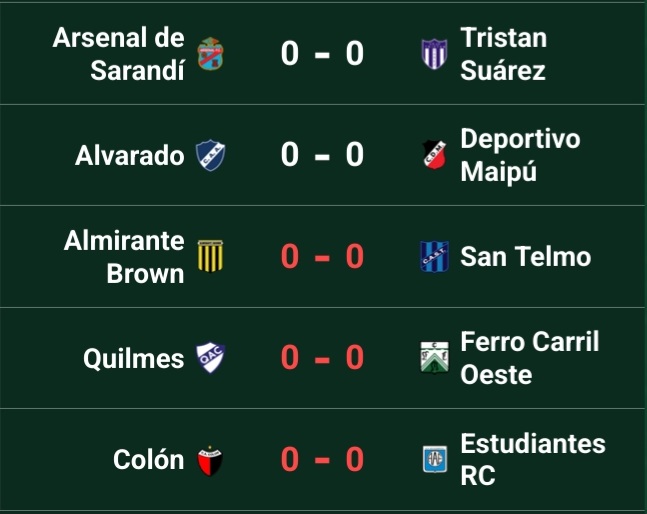Open the Ferro Carril Oeste team name
The width and height of the screenshot is (647, 514).
tap(530, 358)
